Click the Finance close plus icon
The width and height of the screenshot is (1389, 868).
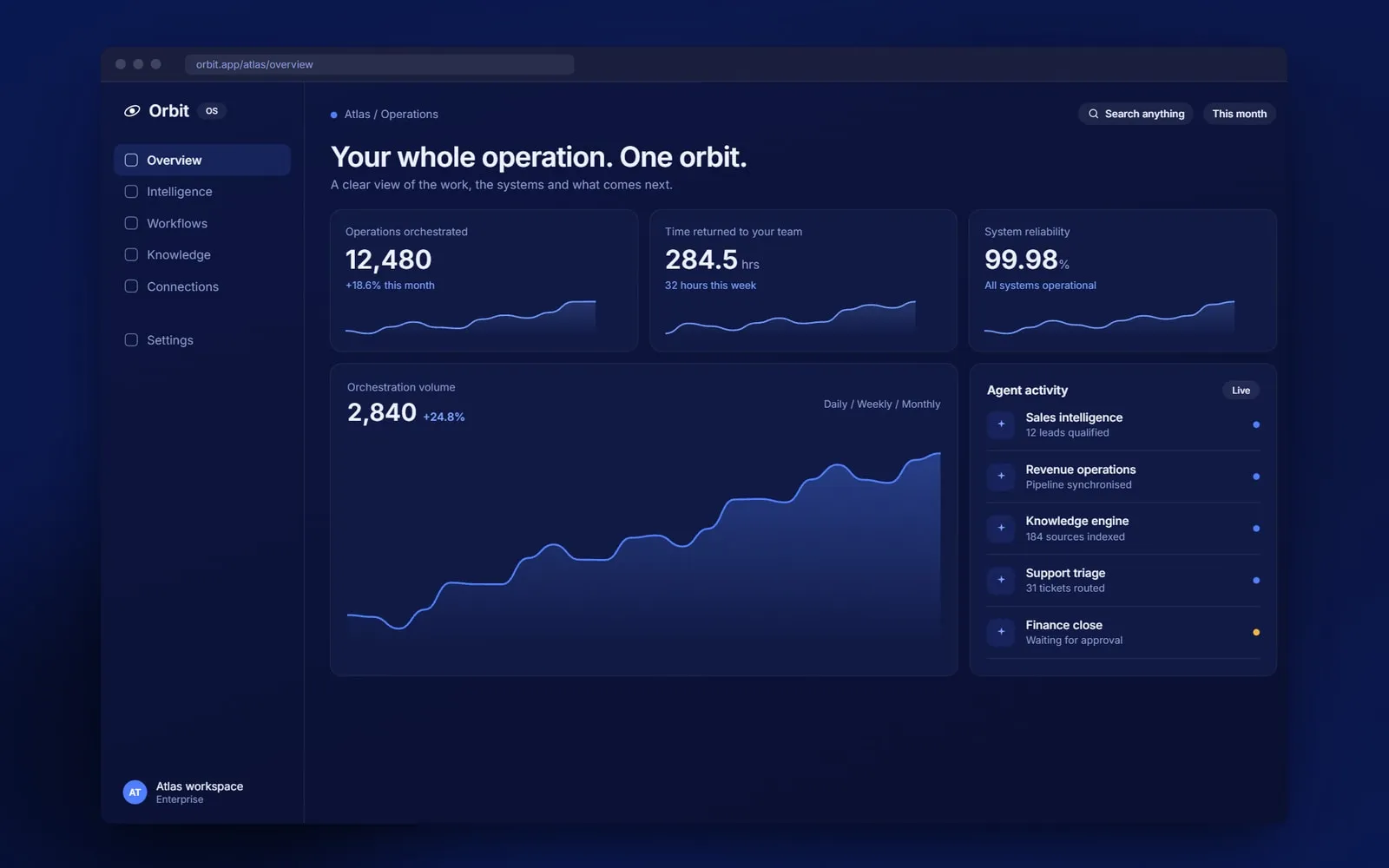pos(1001,632)
